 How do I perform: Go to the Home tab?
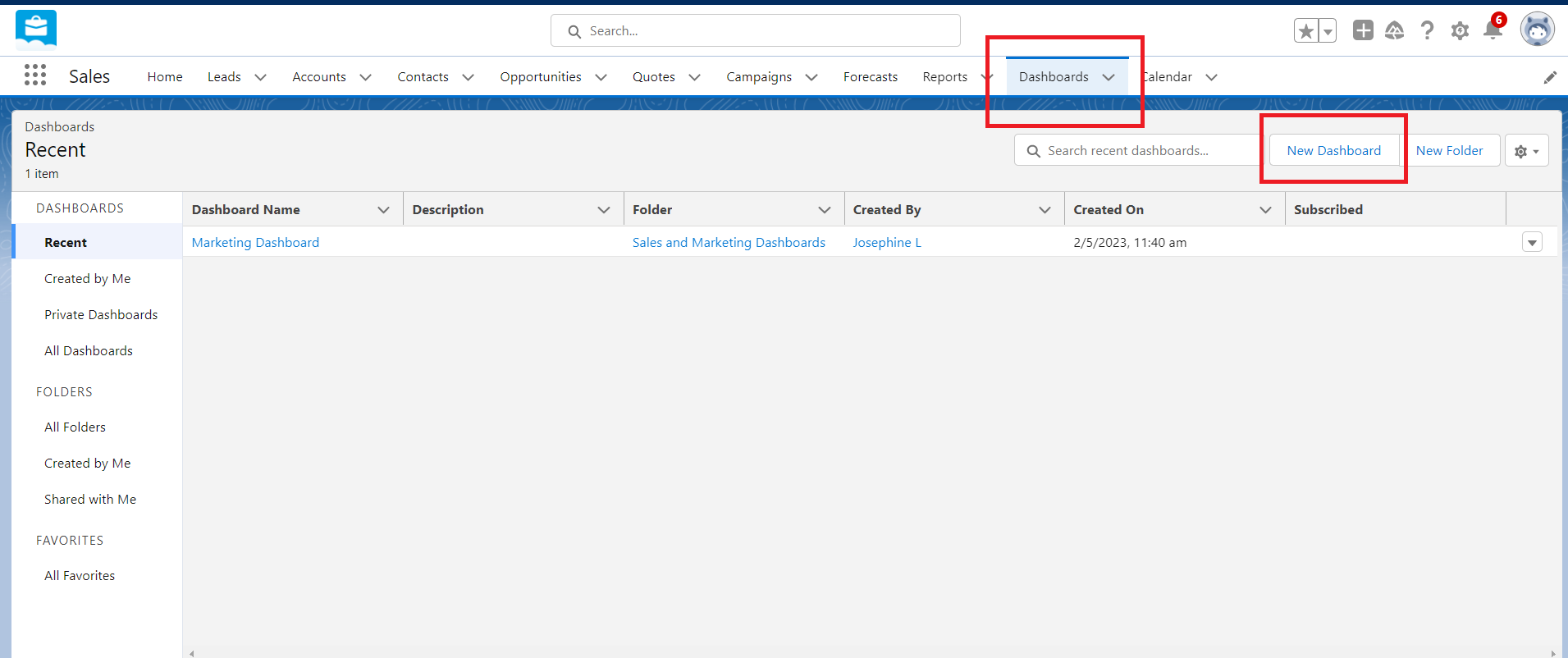click(165, 77)
